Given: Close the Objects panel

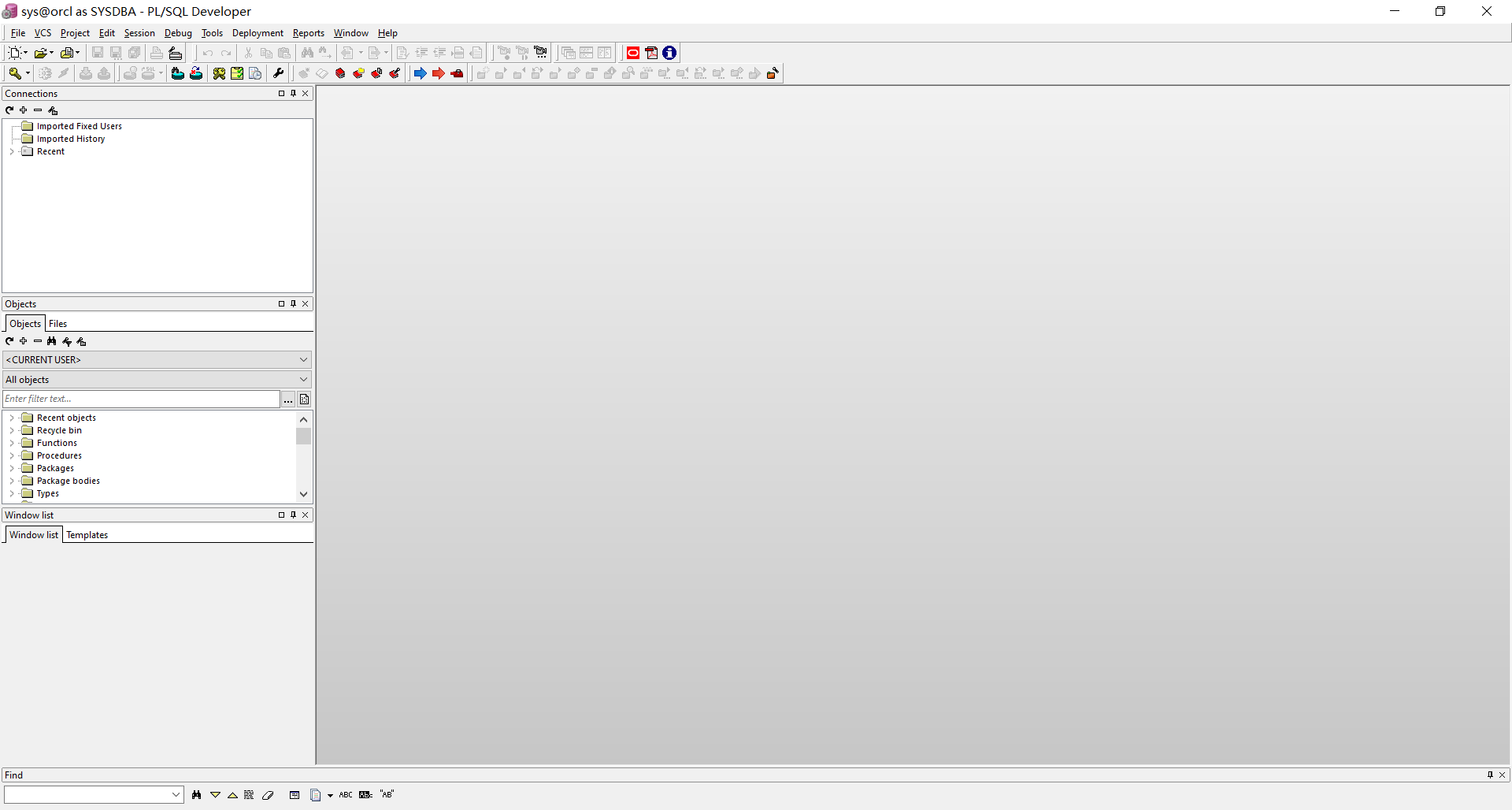Looking at the screenshot, I should 306,303.
